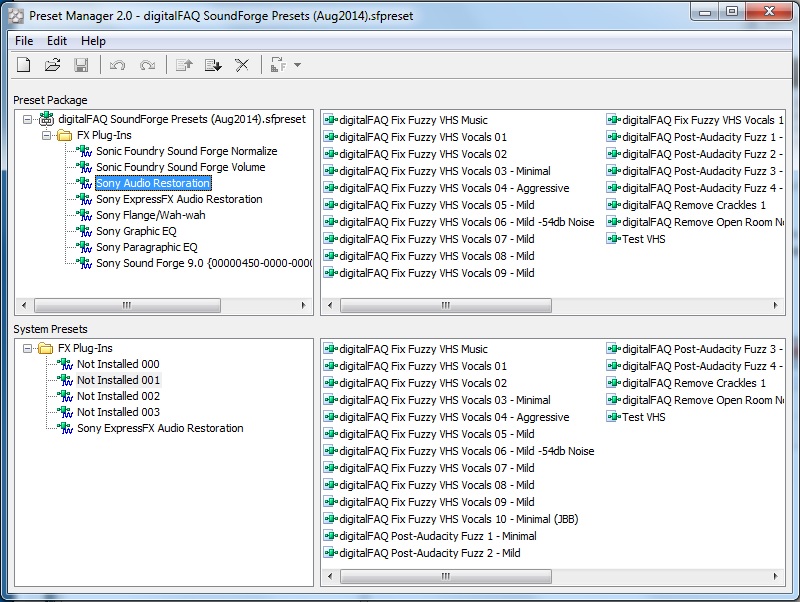Select Sonic Foundry Sound Forge Normalize plug-in

[x=186, y=151]
